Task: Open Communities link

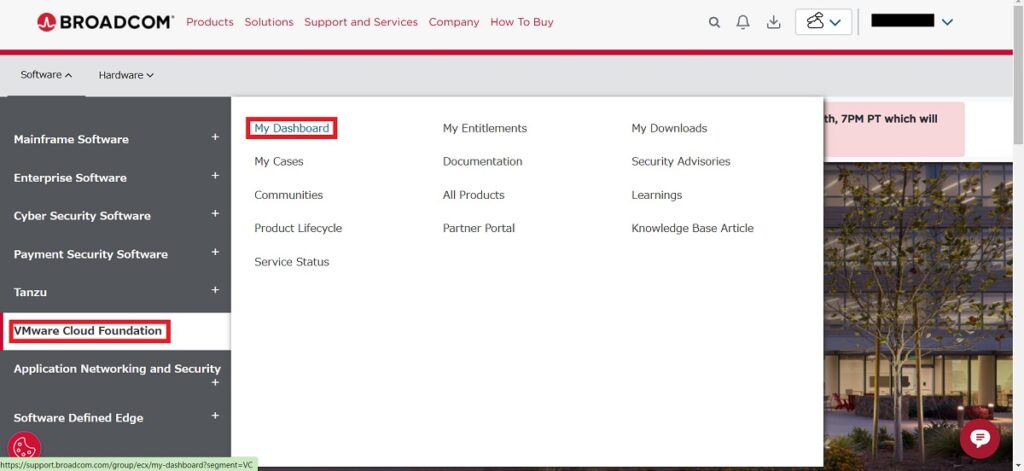Action: [x=289, y=195]
